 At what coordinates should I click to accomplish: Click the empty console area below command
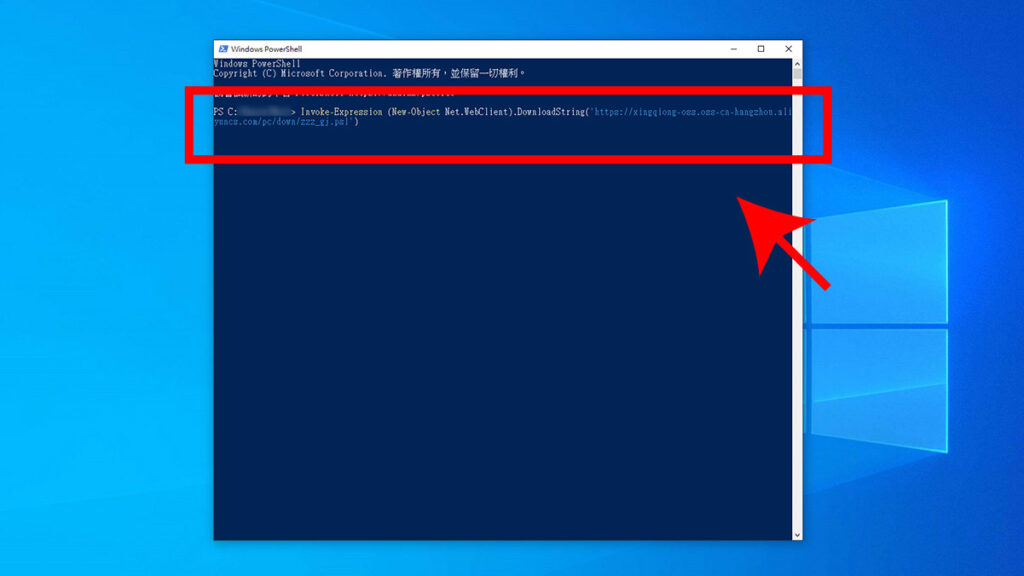(500, 350)
